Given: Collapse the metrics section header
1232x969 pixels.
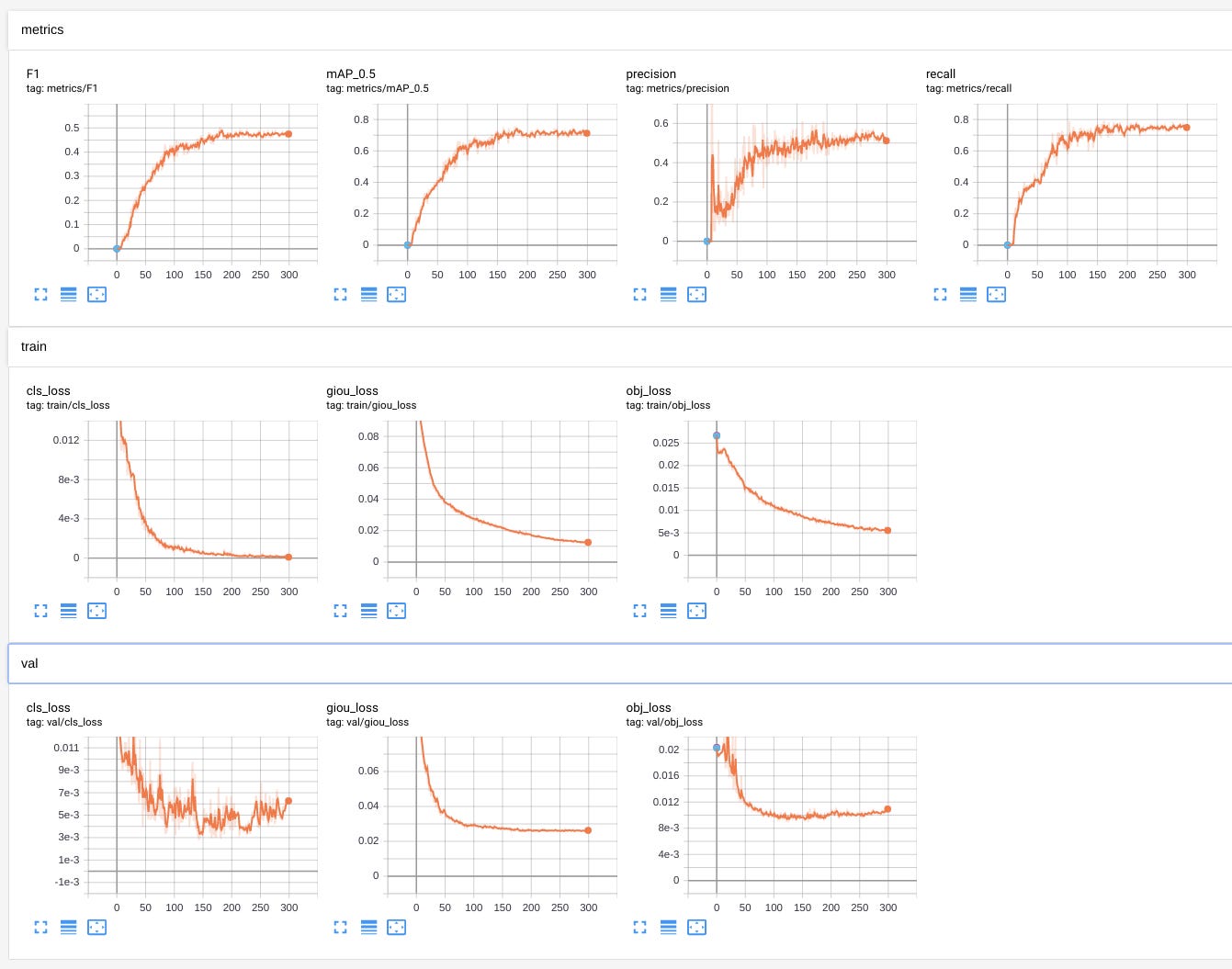Looking at the screenshot, I should coord(620,30).
